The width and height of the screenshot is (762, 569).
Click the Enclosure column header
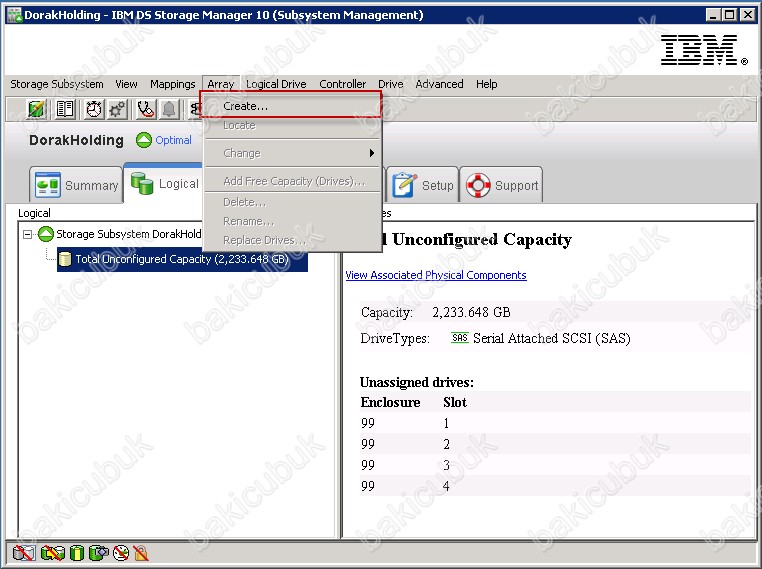[x=390, y=402]
